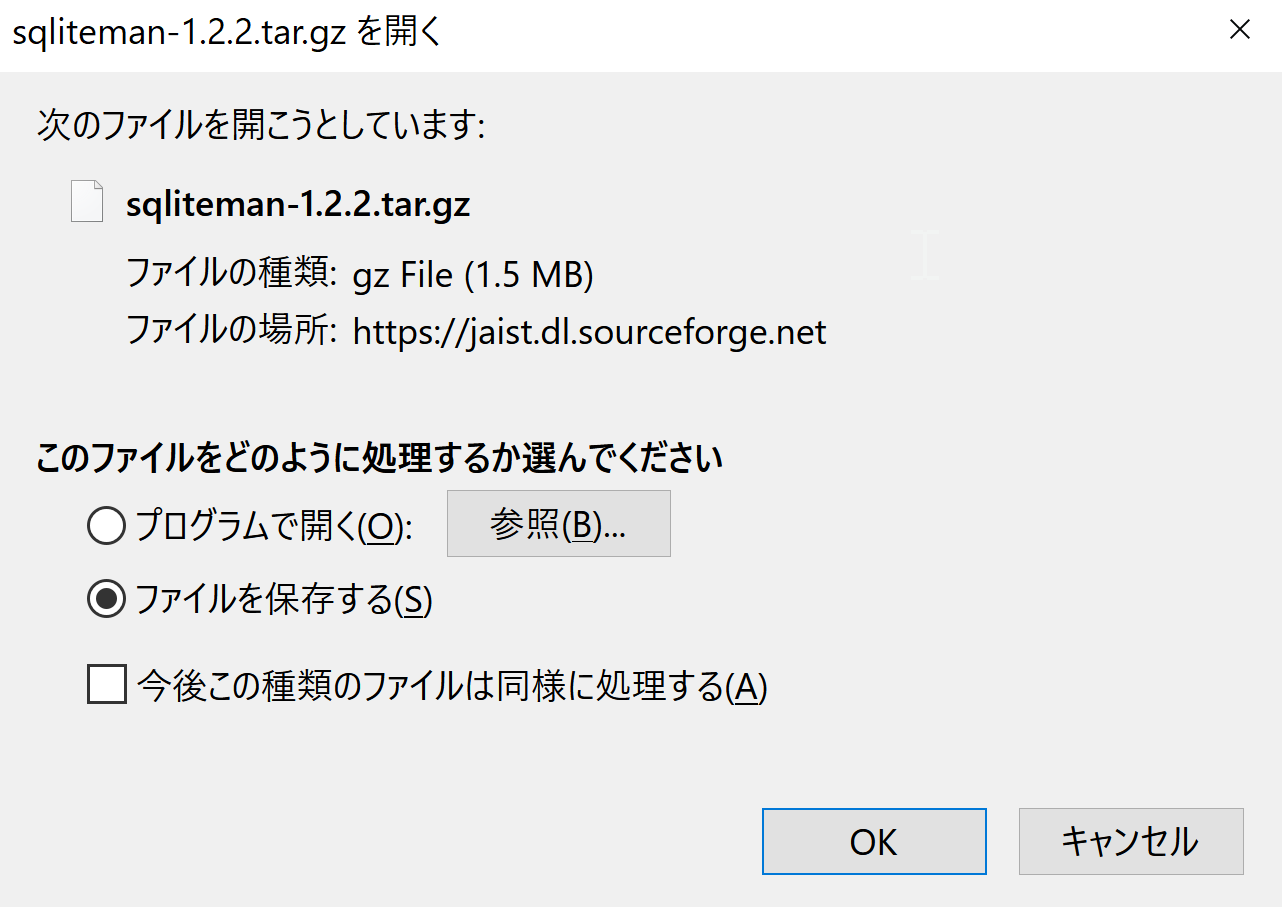Click the 今後この種類のファイルは同様に処理する(A) label text

pos(452,687)
